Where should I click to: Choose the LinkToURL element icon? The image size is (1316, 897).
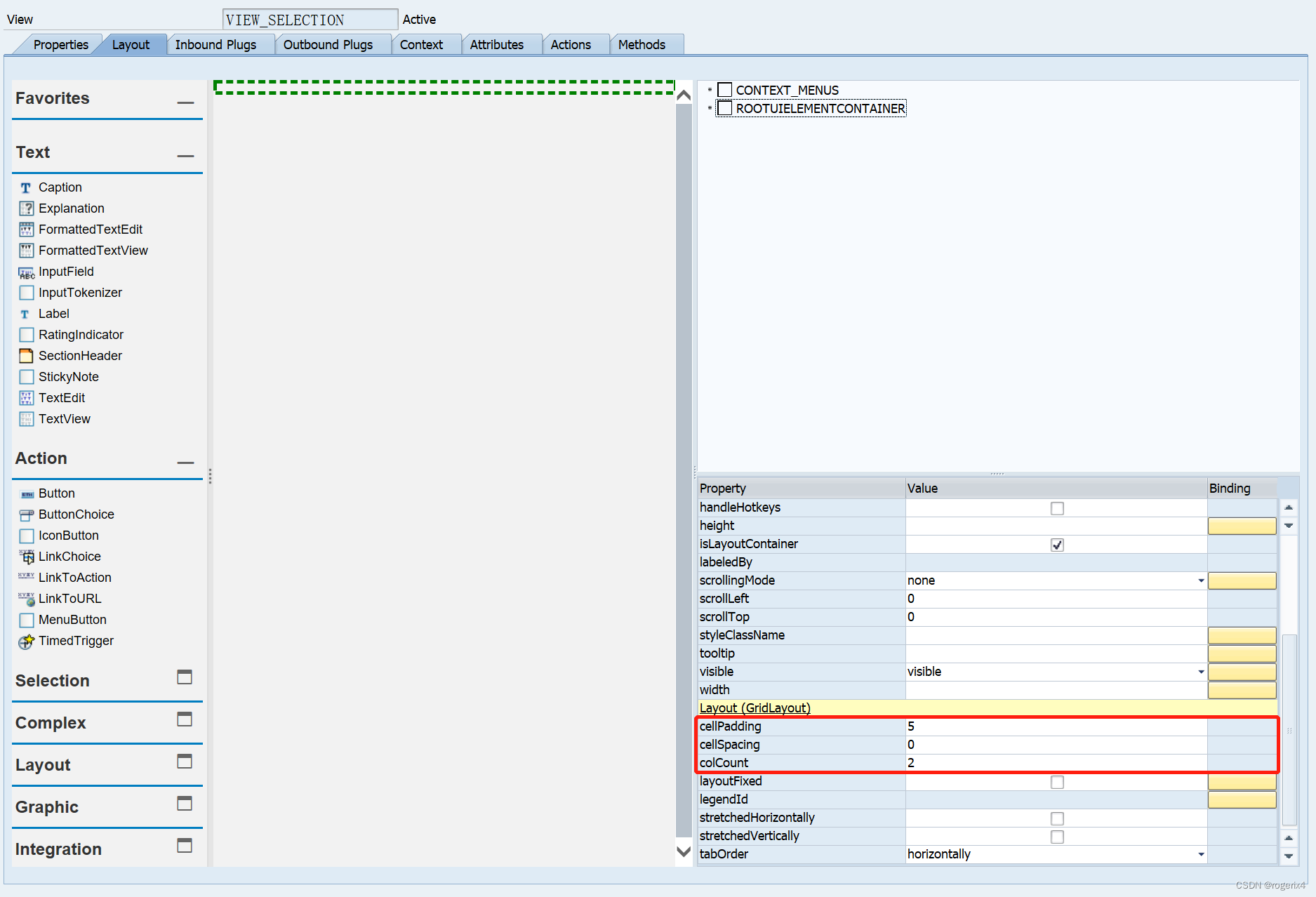[26, 599]
